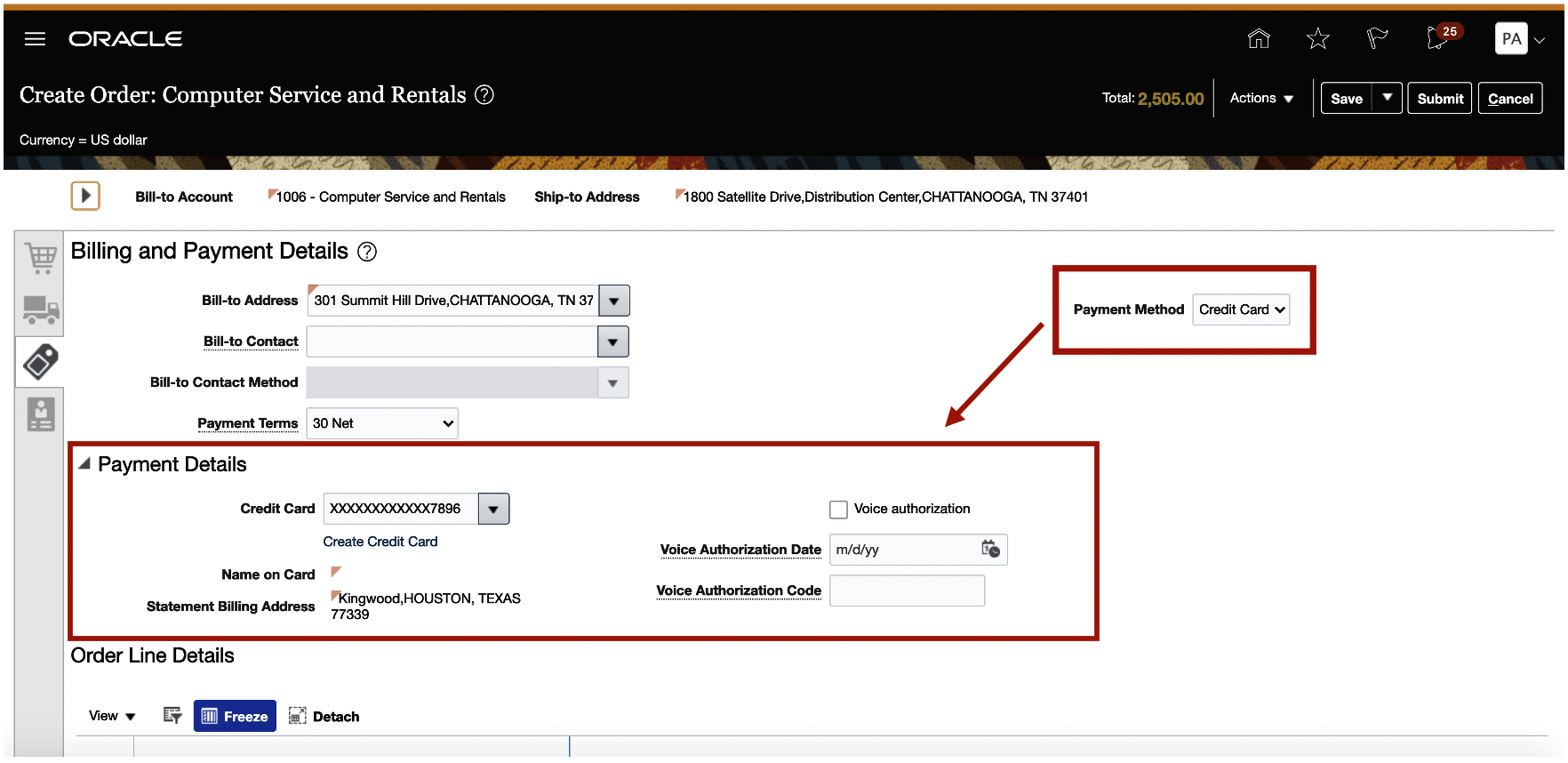Click the Currency = US dollar text
Screen dimensions: 1568x763
point(84,140)
